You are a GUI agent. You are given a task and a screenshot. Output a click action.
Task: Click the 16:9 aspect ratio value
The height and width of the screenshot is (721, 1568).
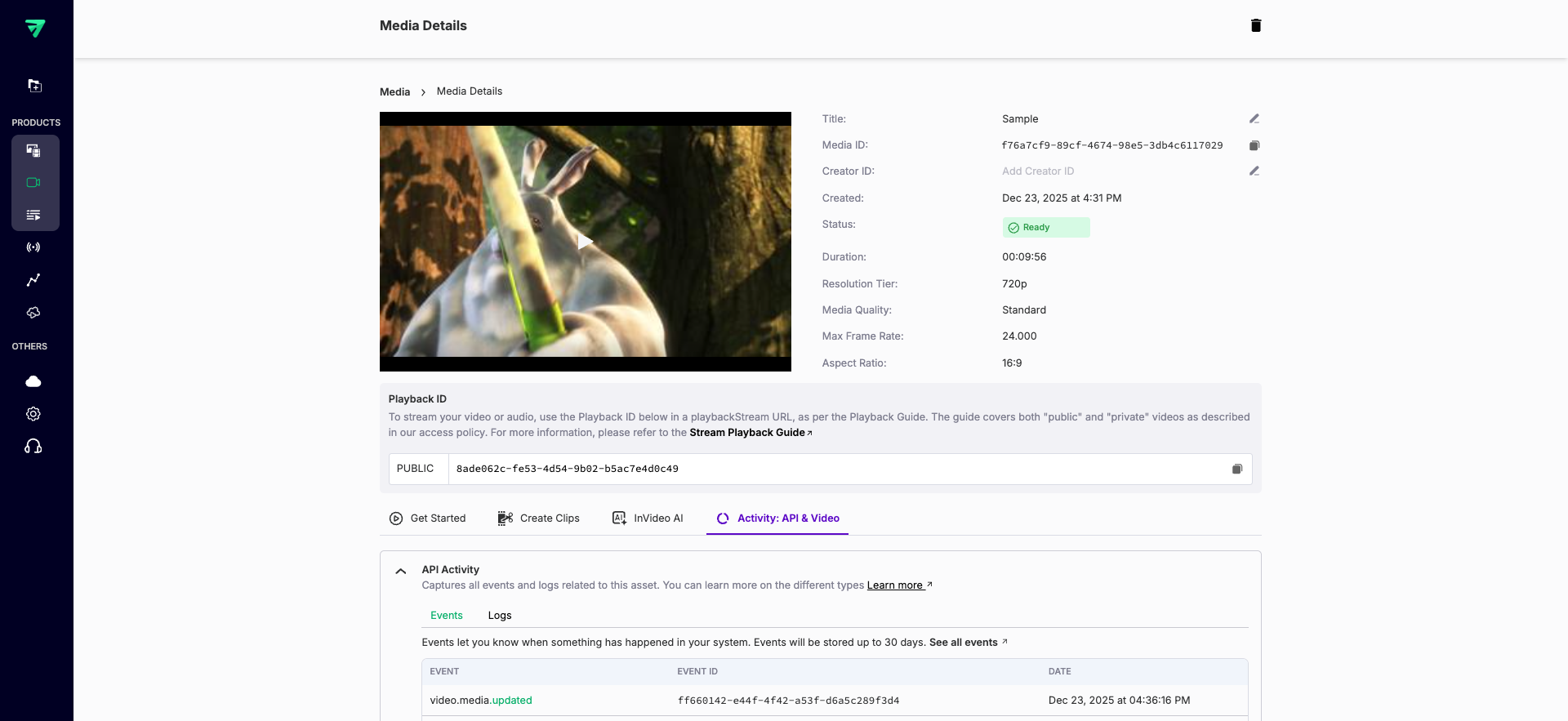coord(1012,363)
